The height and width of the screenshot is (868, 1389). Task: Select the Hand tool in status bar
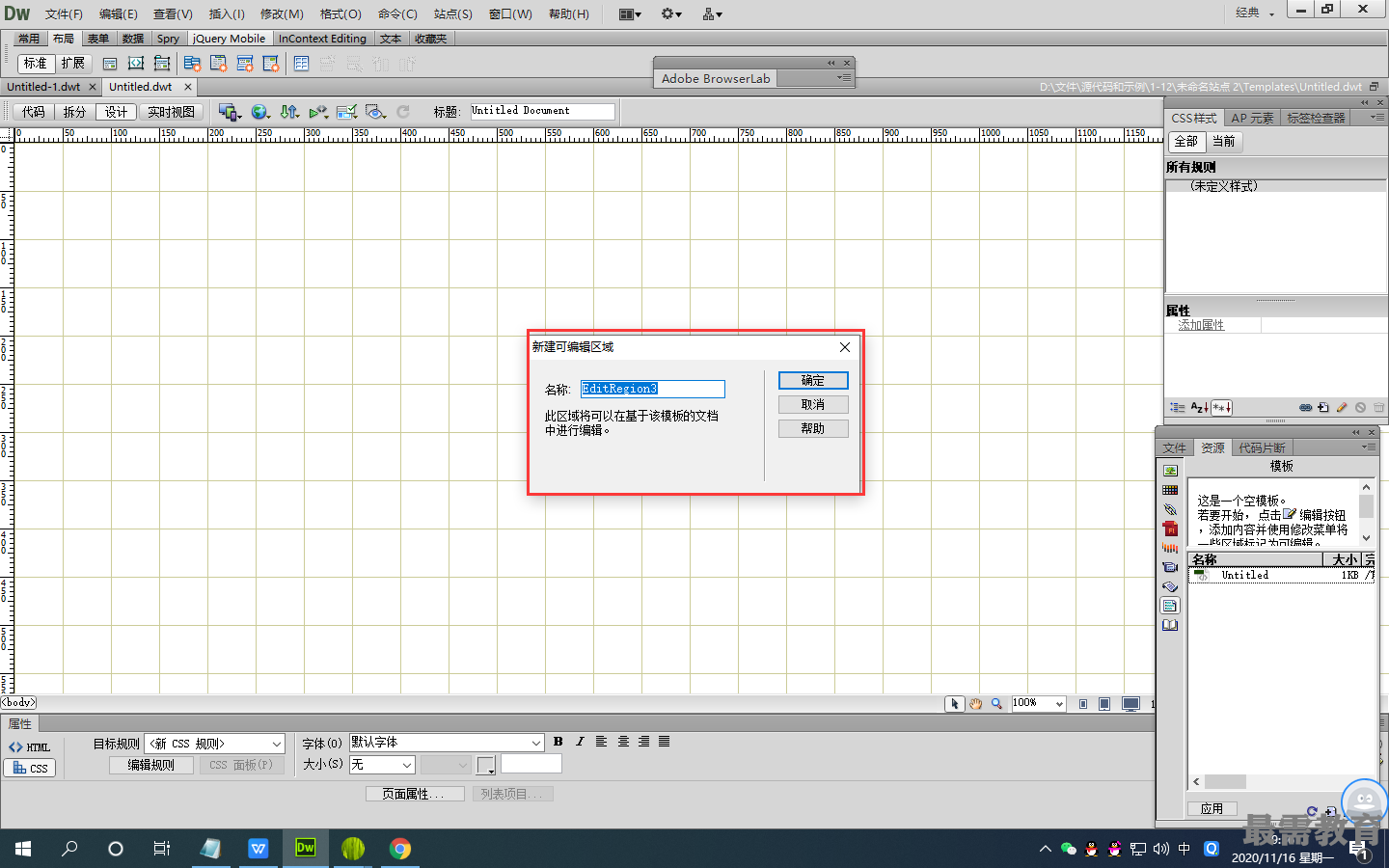976,704
